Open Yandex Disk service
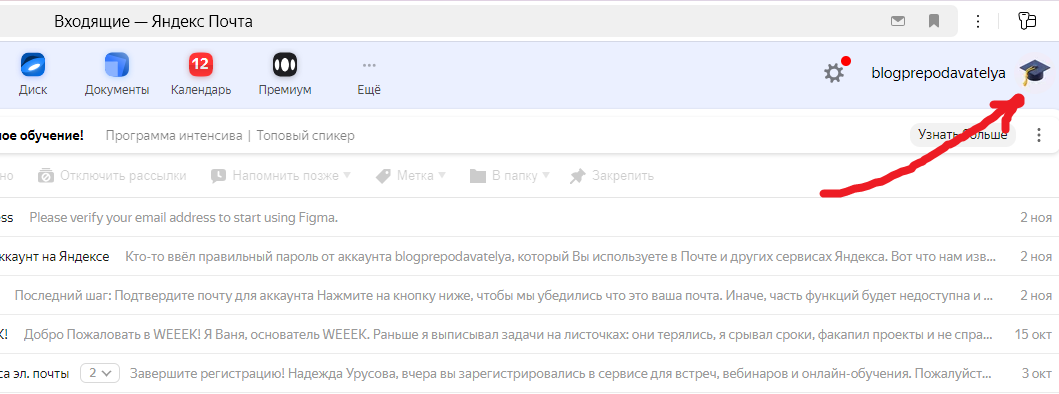This screenshot has height=394, width=1059. [x=32, y=74]
